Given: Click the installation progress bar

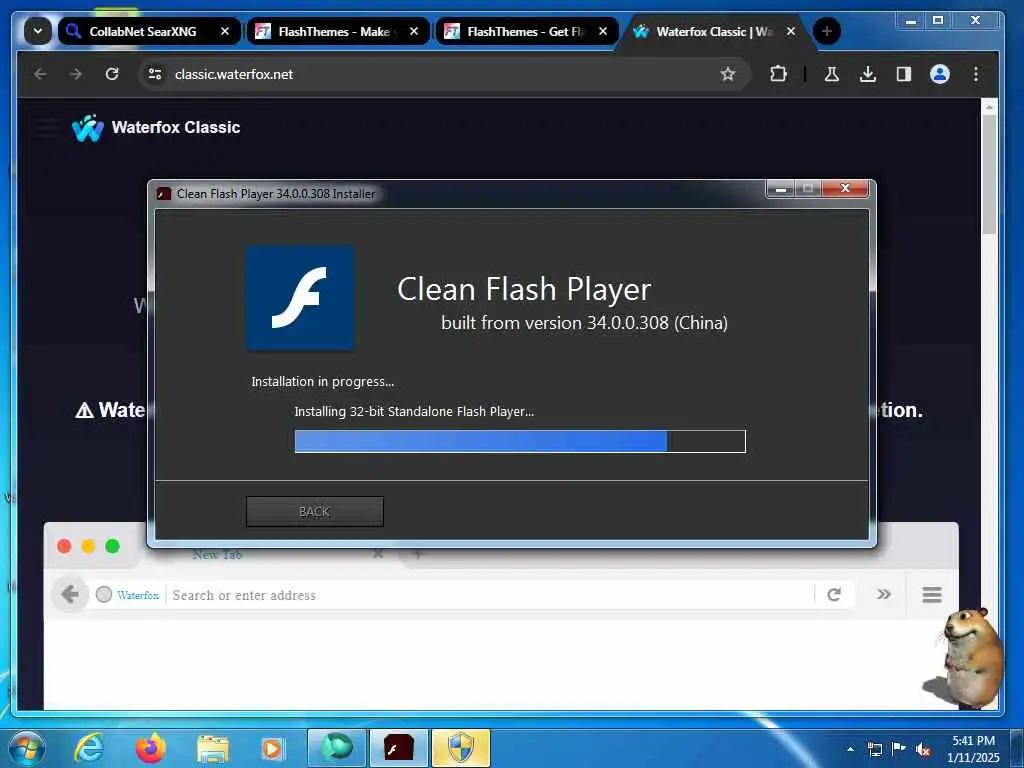Looking at the screenshot, I should [x=520, y=441].
